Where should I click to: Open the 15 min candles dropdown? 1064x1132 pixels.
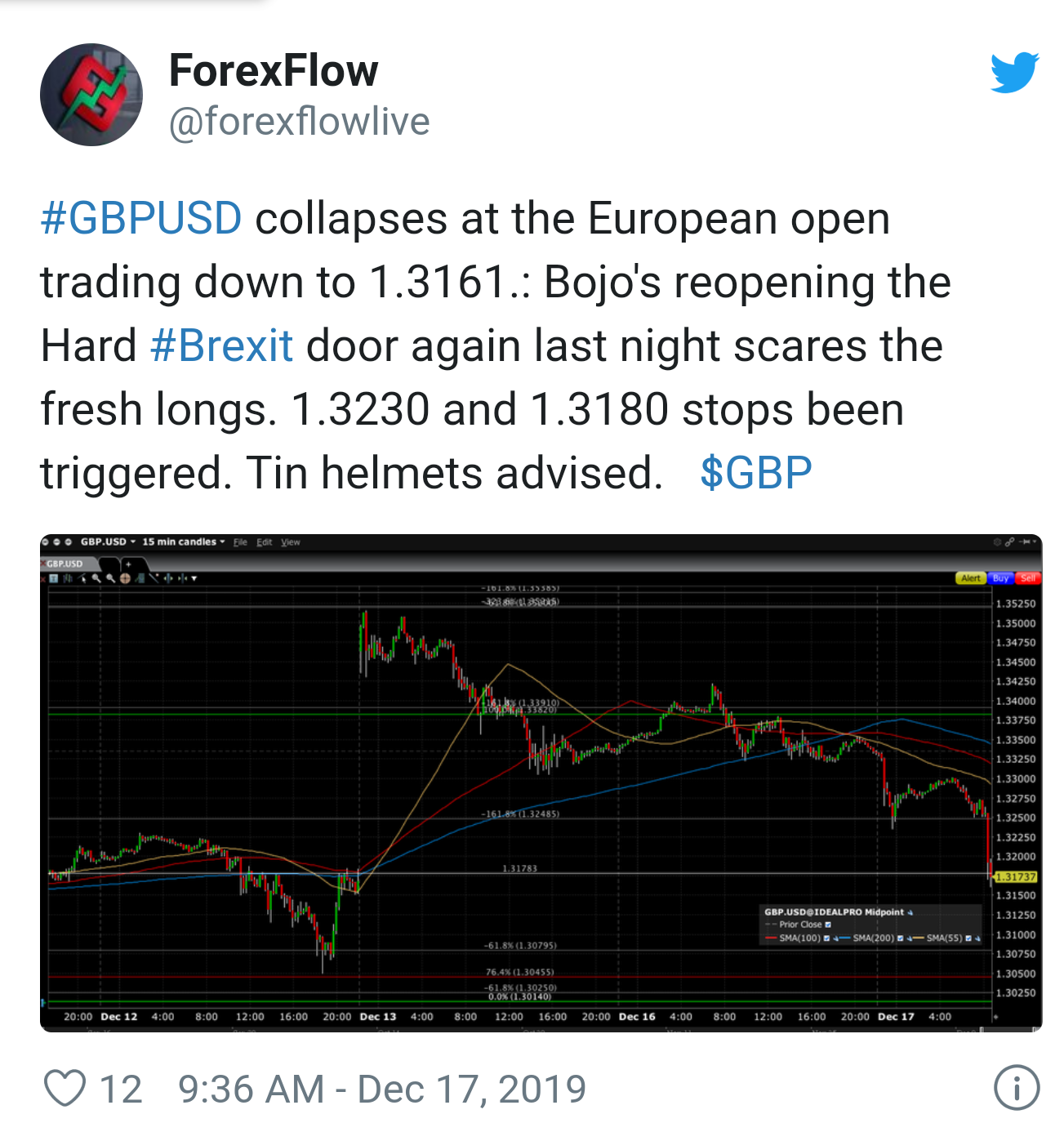click(x=183, y=542)
